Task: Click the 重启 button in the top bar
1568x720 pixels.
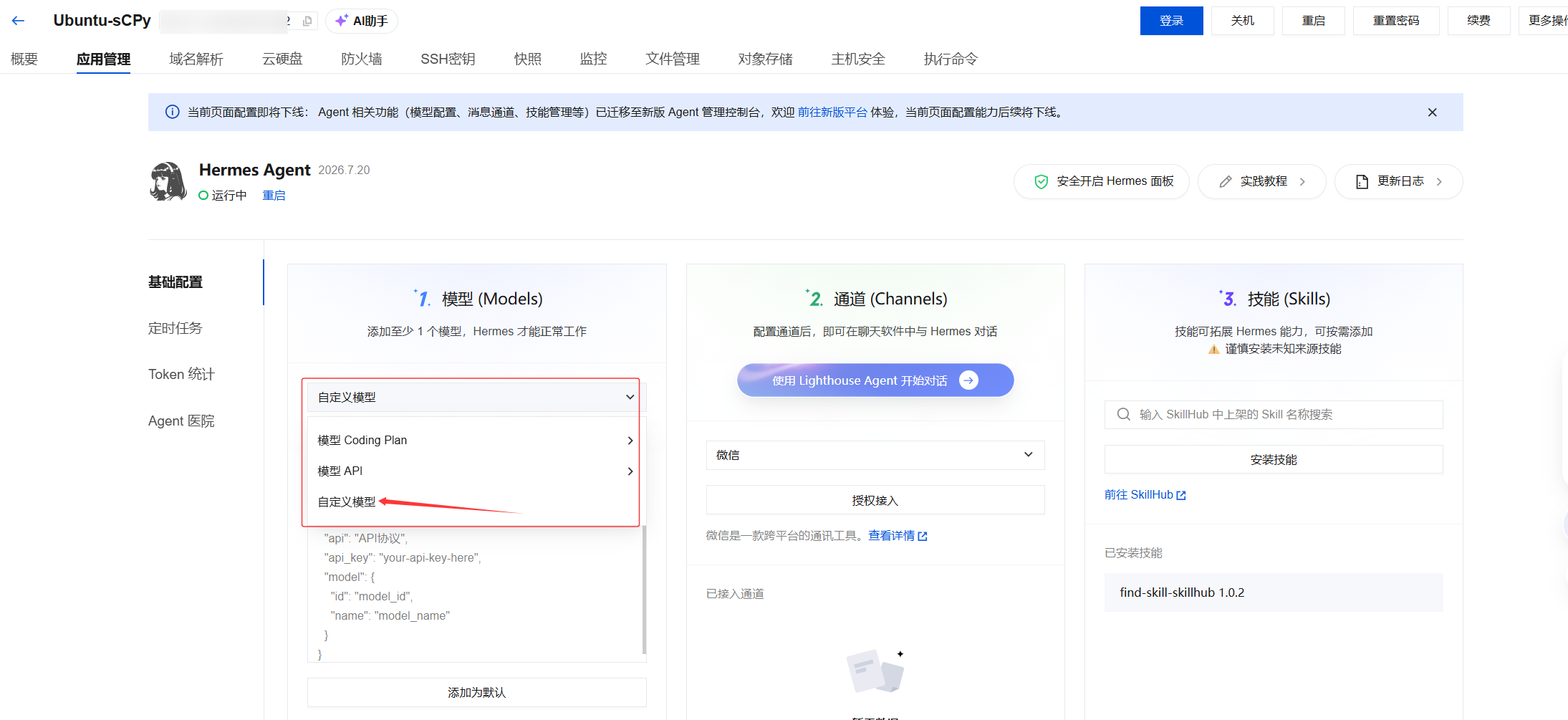Action: [1313, 21]
